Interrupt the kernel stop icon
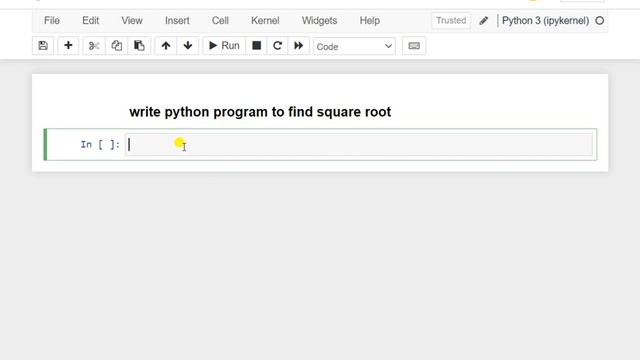Screen dimensions: 640x360 [x=256, y=46]
